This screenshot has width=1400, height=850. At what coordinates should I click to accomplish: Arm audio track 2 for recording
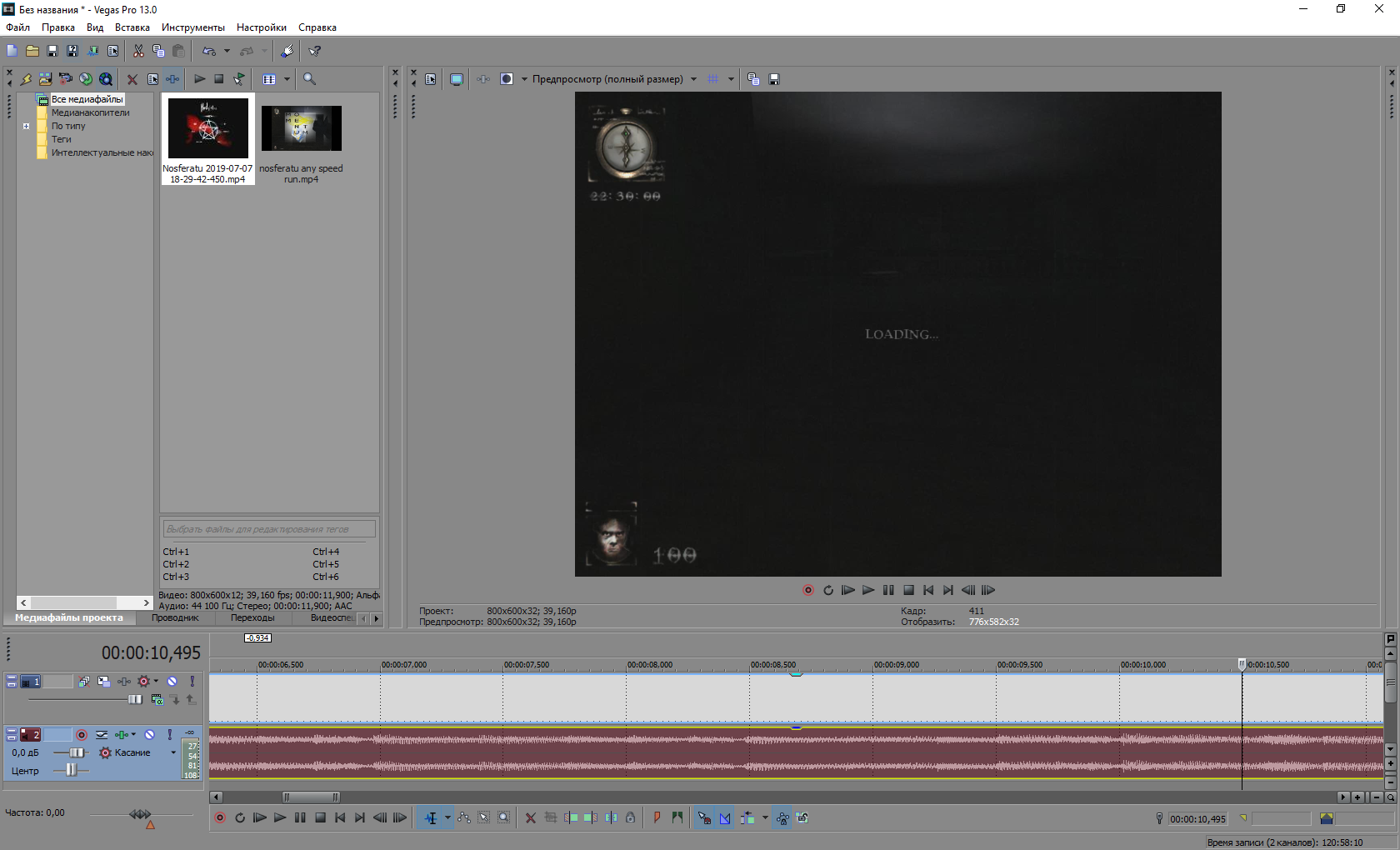pyautogui.click(x=82, y=735)
